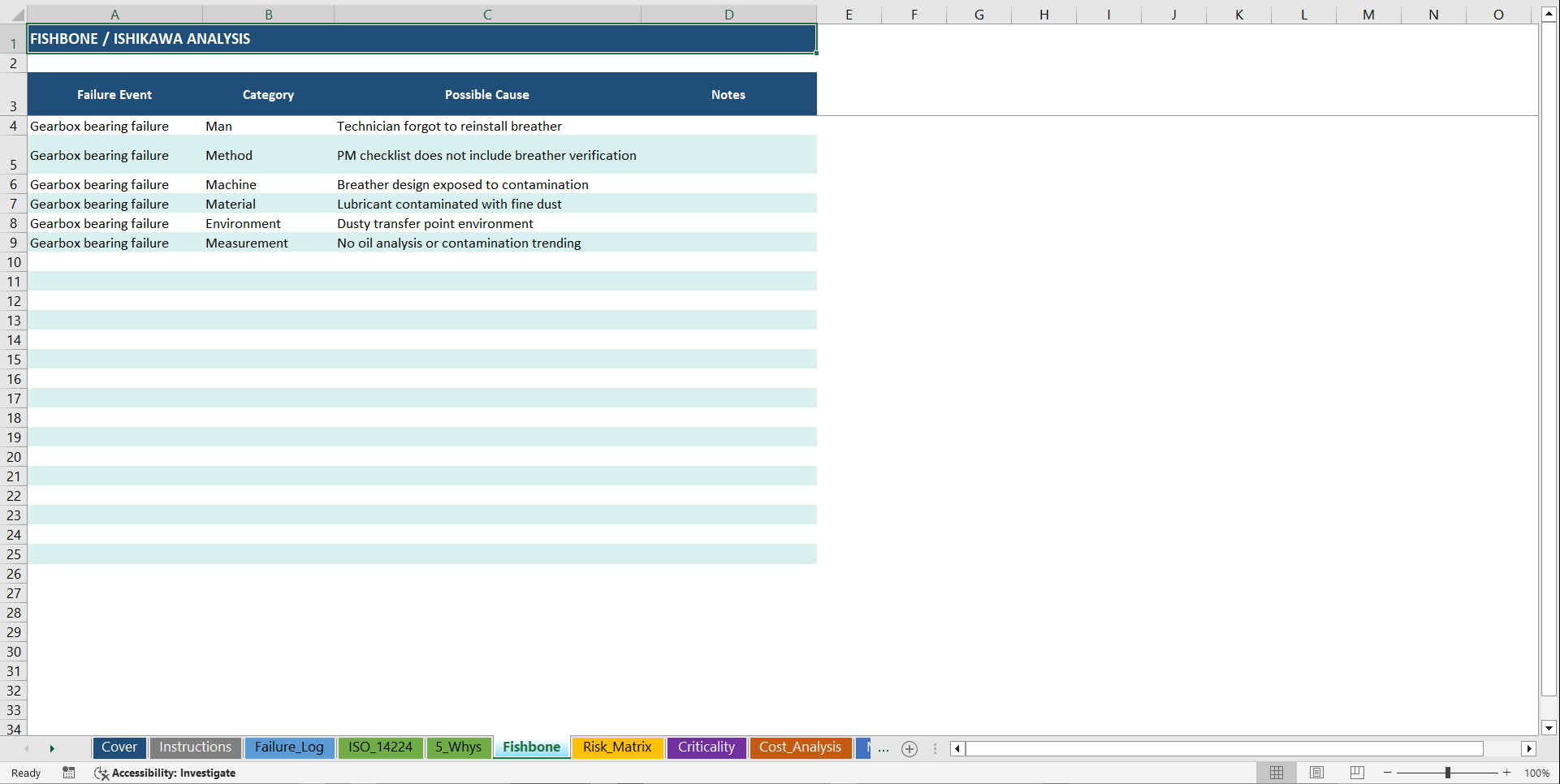Switch to Page Layout view in status bar
Image resolution: width=1560 pixels, height=784 pixels.
click(1316, 773)
